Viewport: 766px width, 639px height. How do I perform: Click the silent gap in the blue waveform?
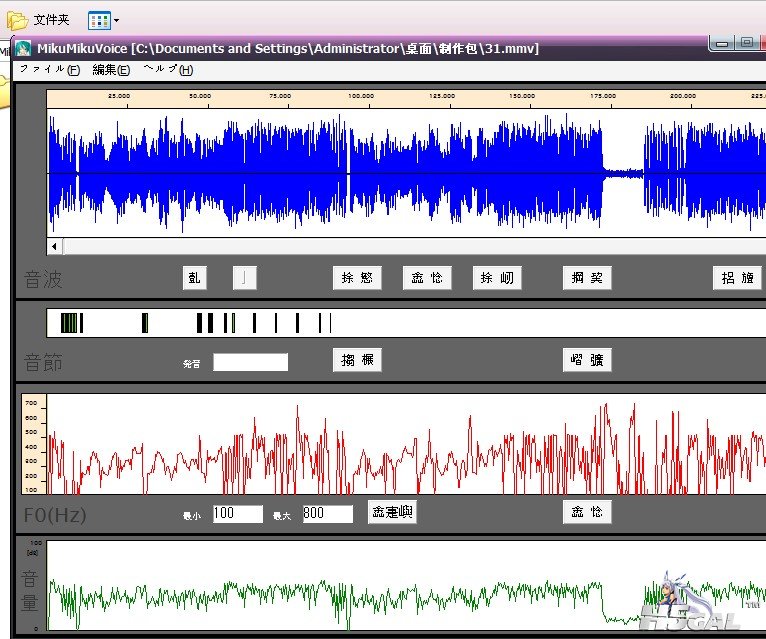click(623, 173)
